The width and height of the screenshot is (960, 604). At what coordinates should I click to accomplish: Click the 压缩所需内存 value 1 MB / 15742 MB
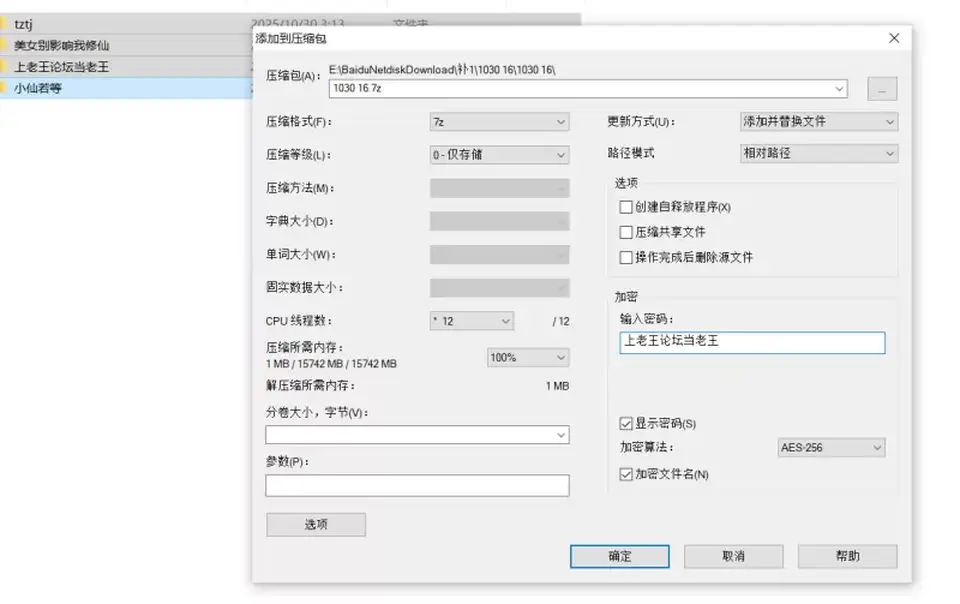[x=331, y=364]
